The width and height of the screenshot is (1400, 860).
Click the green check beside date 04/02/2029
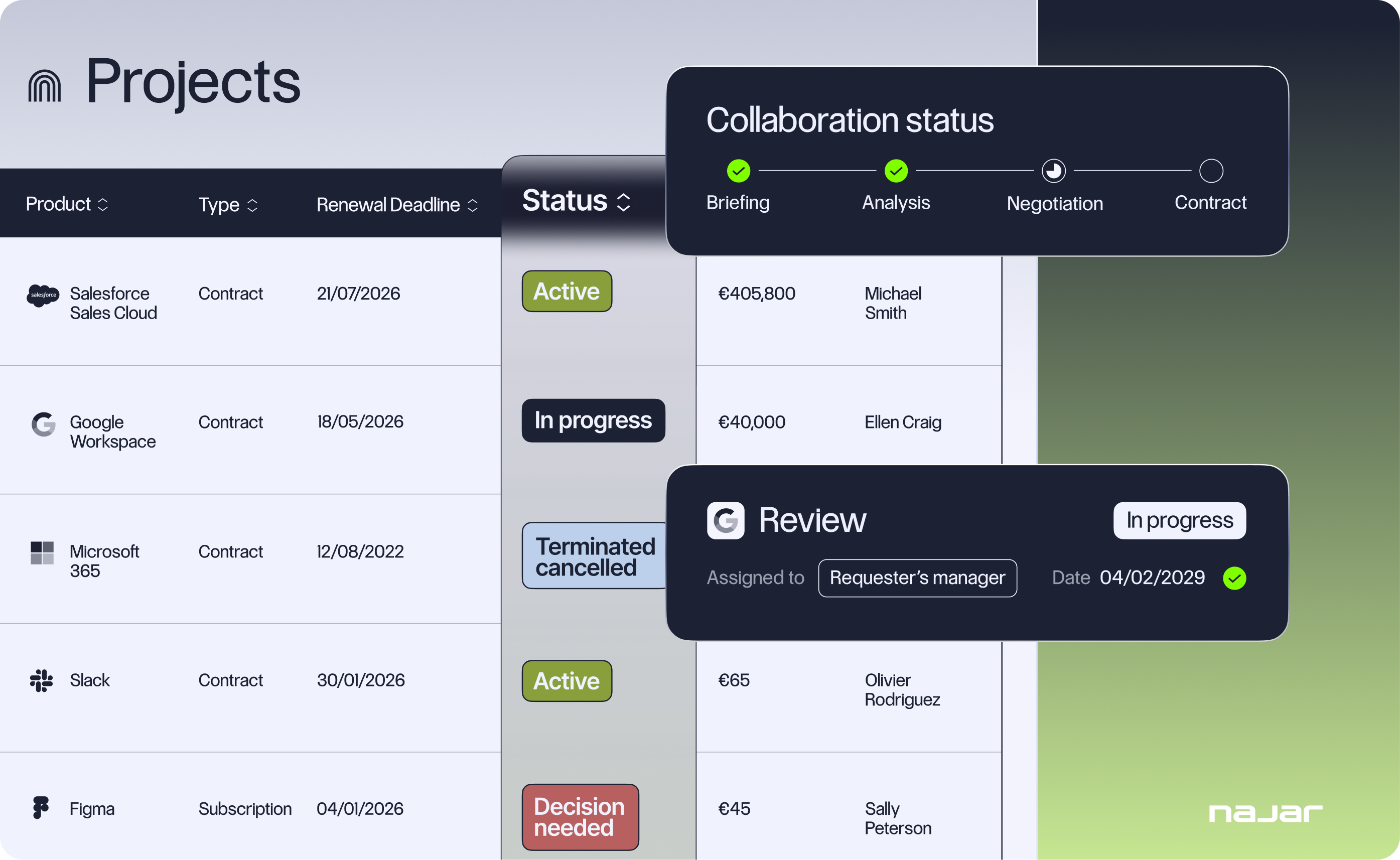[1234, 579]
